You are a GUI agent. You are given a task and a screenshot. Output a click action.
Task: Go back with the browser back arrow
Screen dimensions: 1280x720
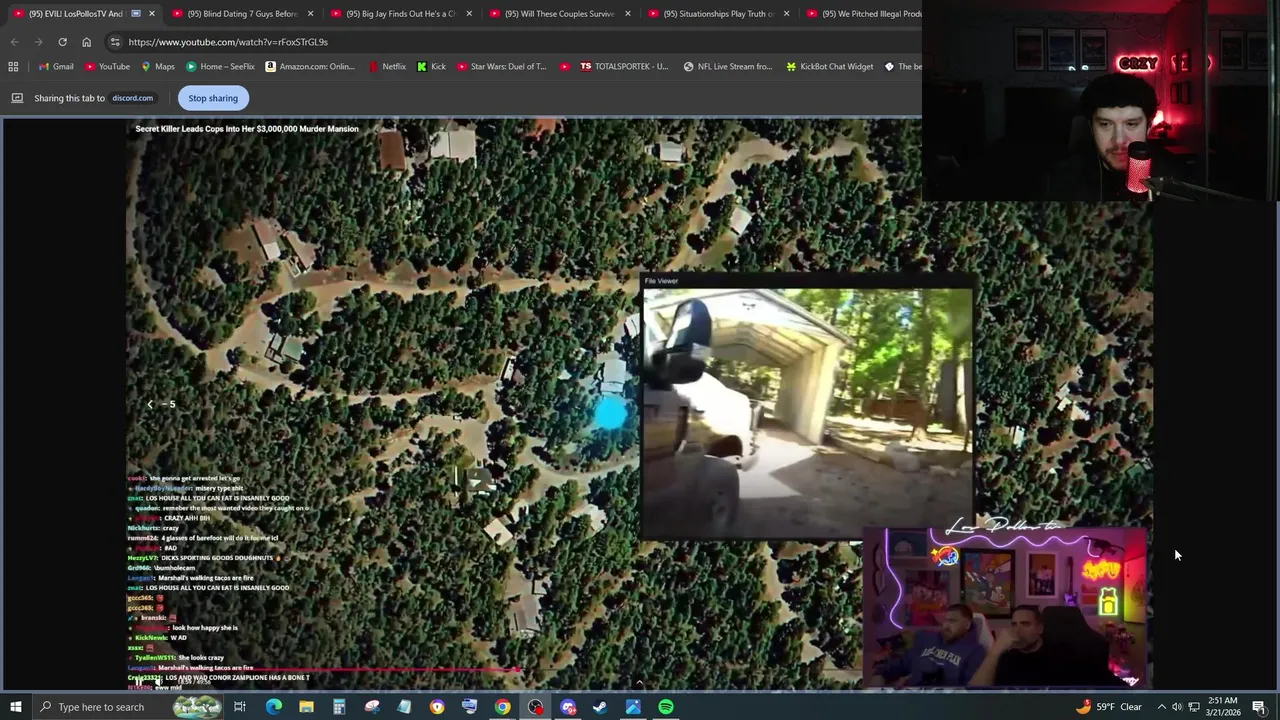[x=14, y=42]
